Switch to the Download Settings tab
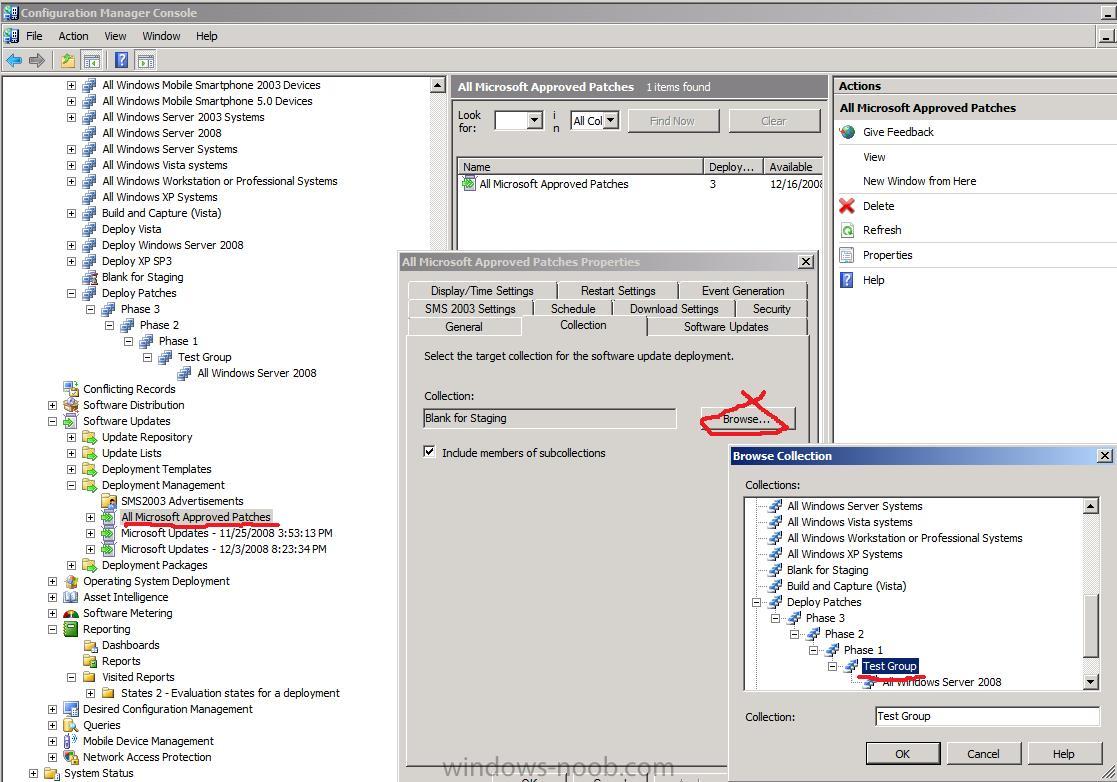 click(674, 308)
